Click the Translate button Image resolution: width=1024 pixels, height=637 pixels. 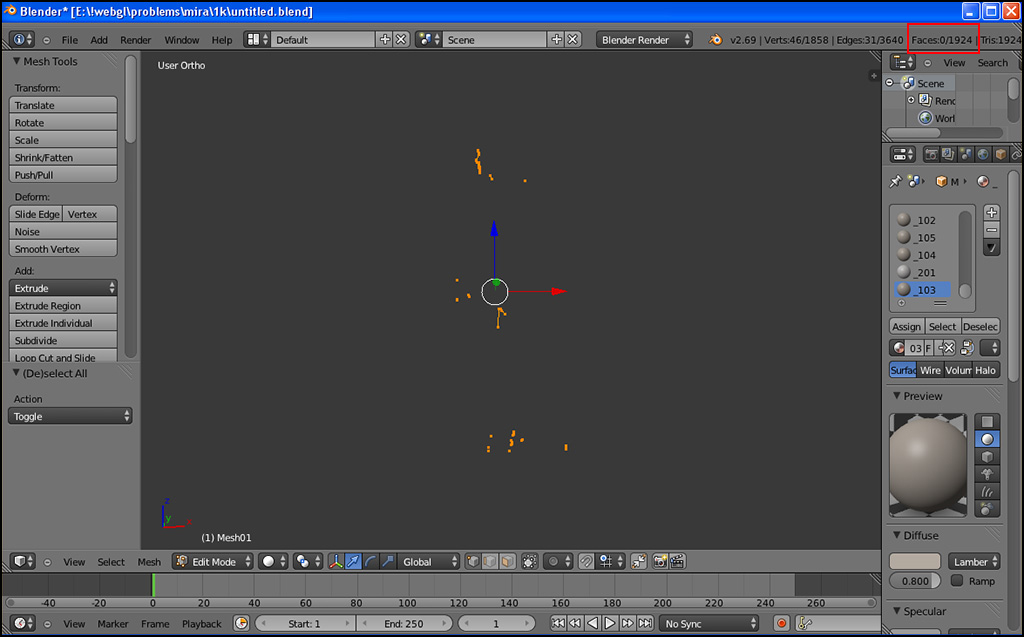point(63,105)
